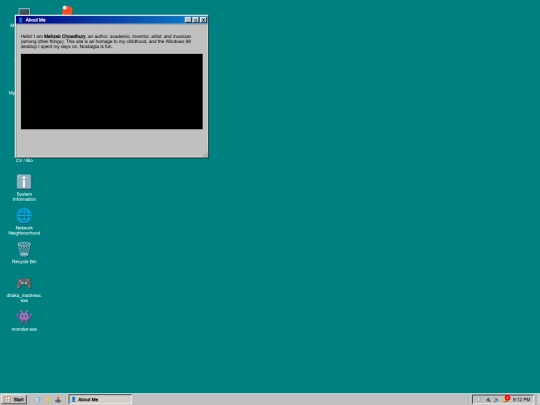Click the 'Nostalgia is fun.' text
The width and height of the screenshot is (540, 405).
96,46
